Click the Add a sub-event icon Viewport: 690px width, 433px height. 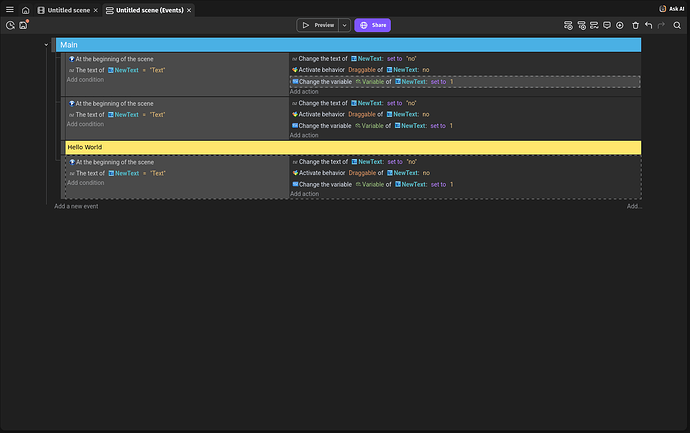(581, 25)
